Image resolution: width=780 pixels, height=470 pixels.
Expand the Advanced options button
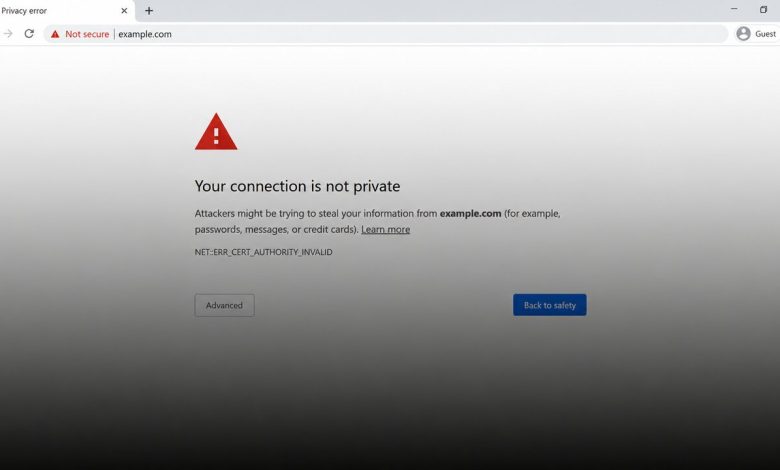pos(224,305)
